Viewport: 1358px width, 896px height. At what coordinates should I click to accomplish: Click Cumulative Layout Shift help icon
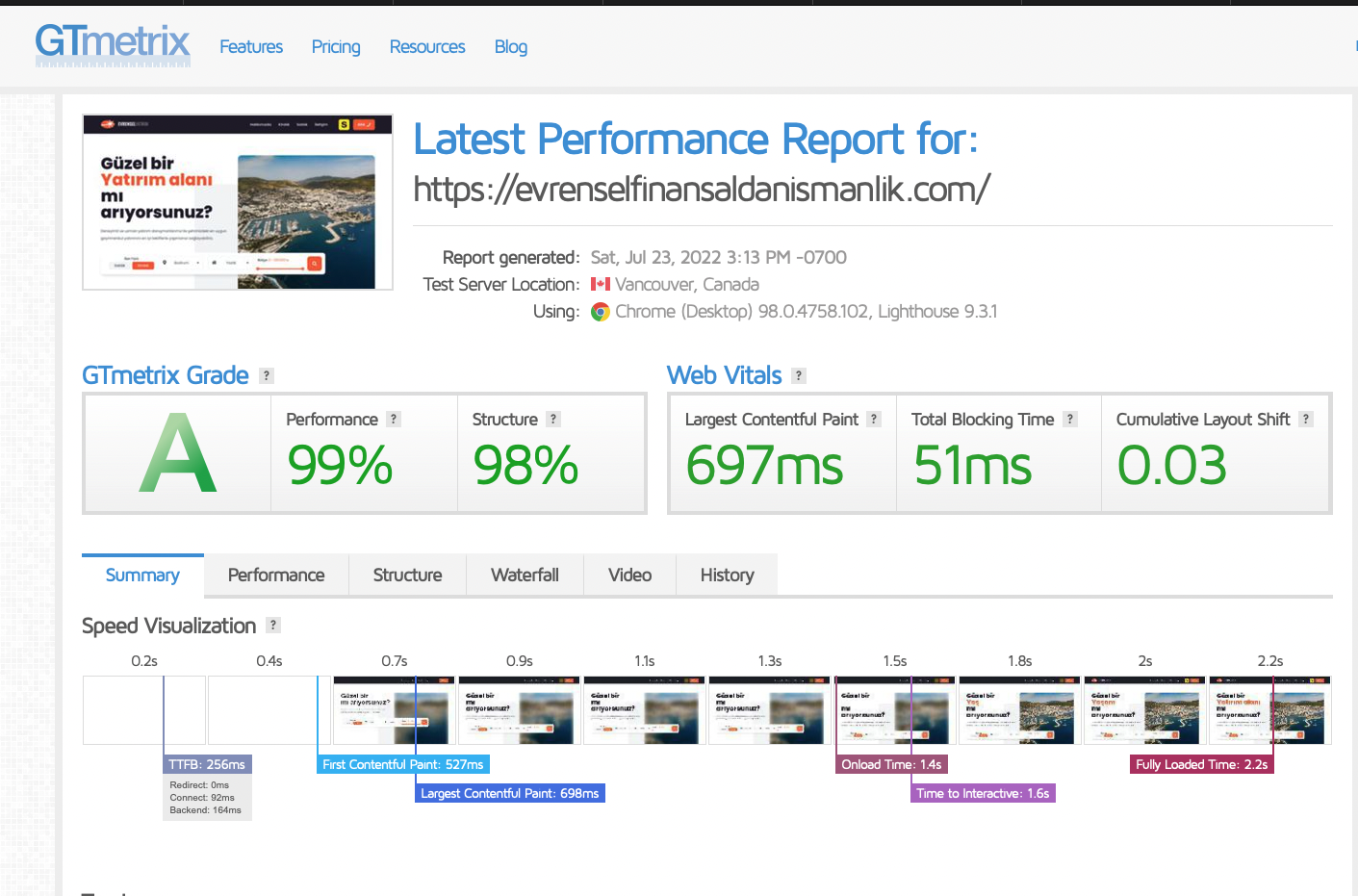pos(1306,419)
